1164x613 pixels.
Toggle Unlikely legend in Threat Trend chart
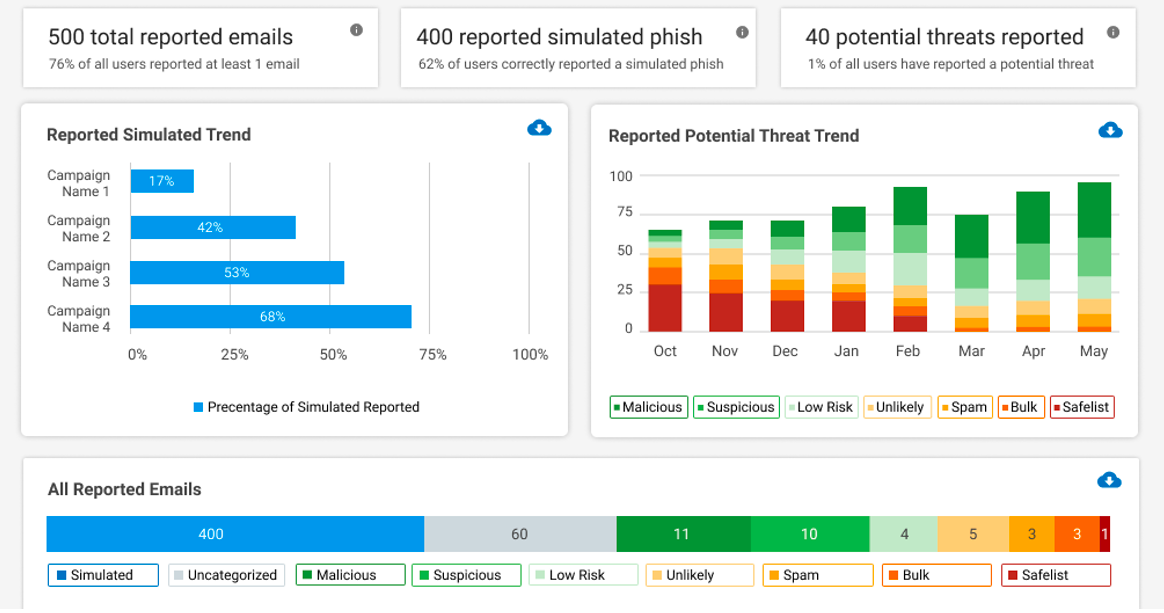point(897,407)
